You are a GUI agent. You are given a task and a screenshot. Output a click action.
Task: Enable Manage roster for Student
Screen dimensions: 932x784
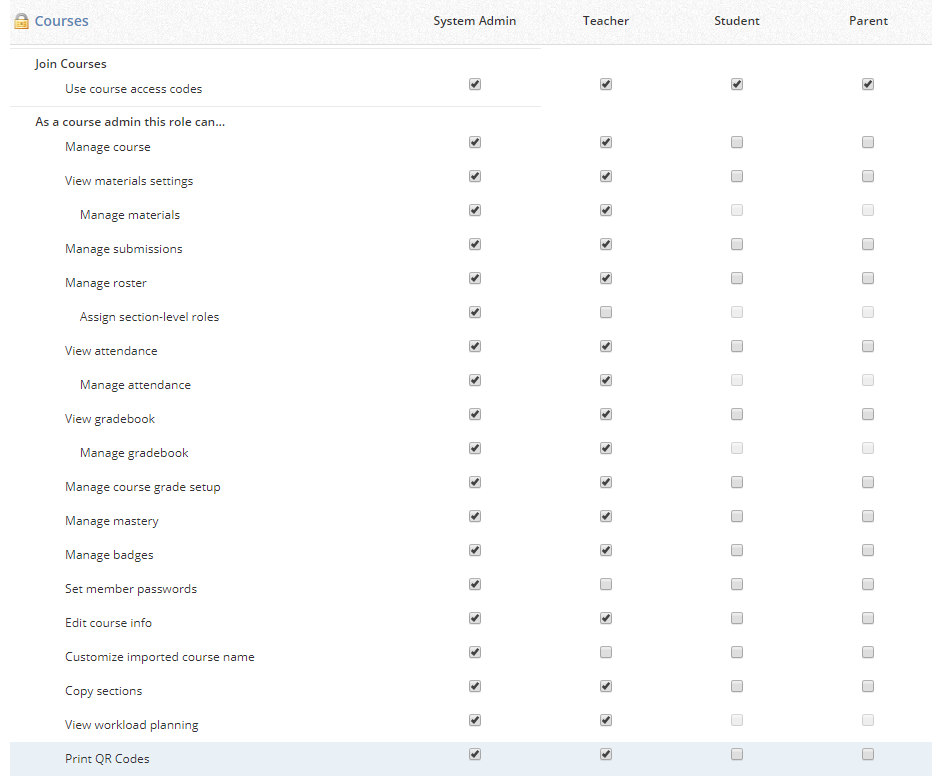tap(737, 279)
